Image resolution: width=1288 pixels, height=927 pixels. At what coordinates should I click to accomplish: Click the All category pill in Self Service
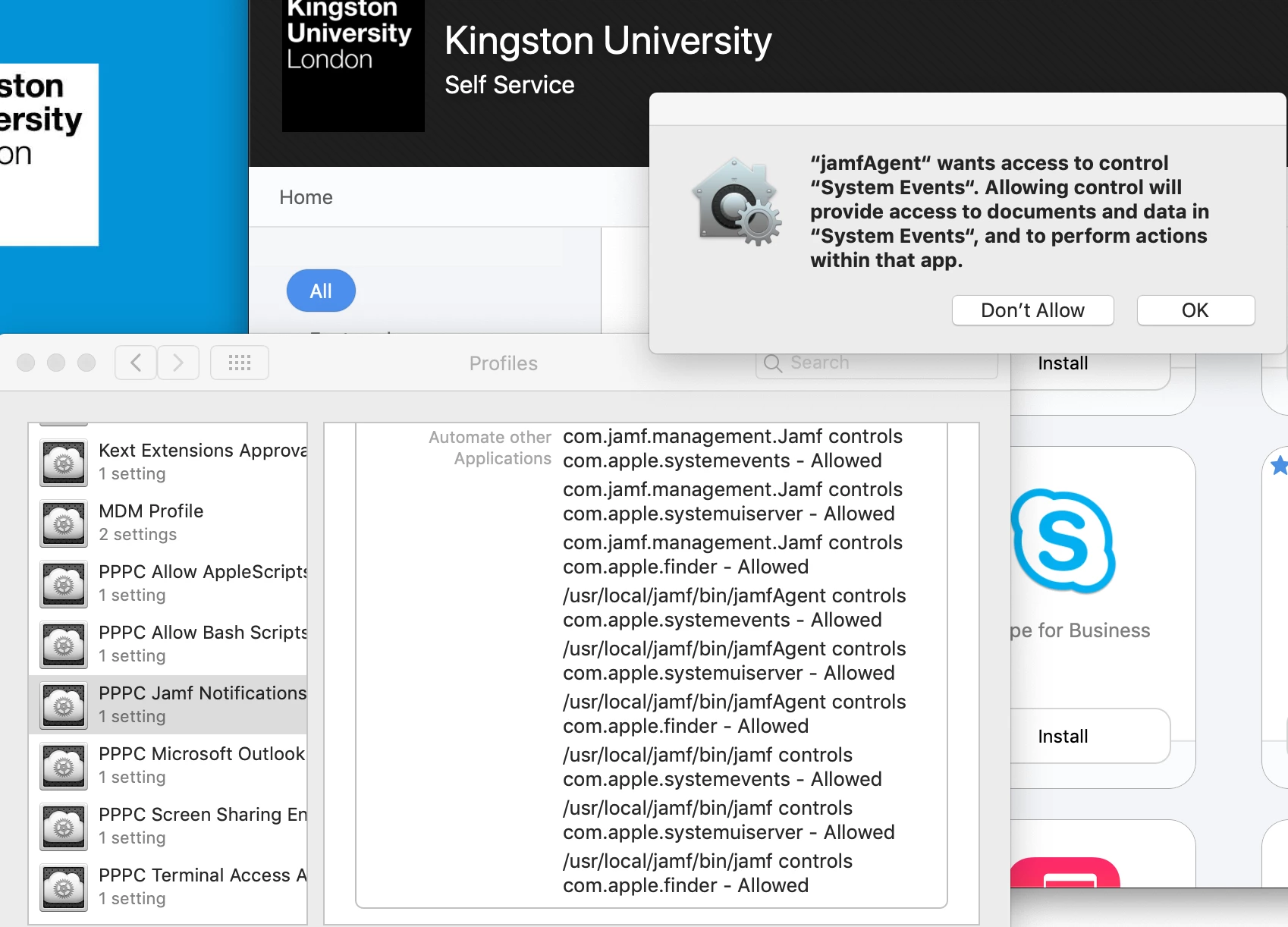321,291
